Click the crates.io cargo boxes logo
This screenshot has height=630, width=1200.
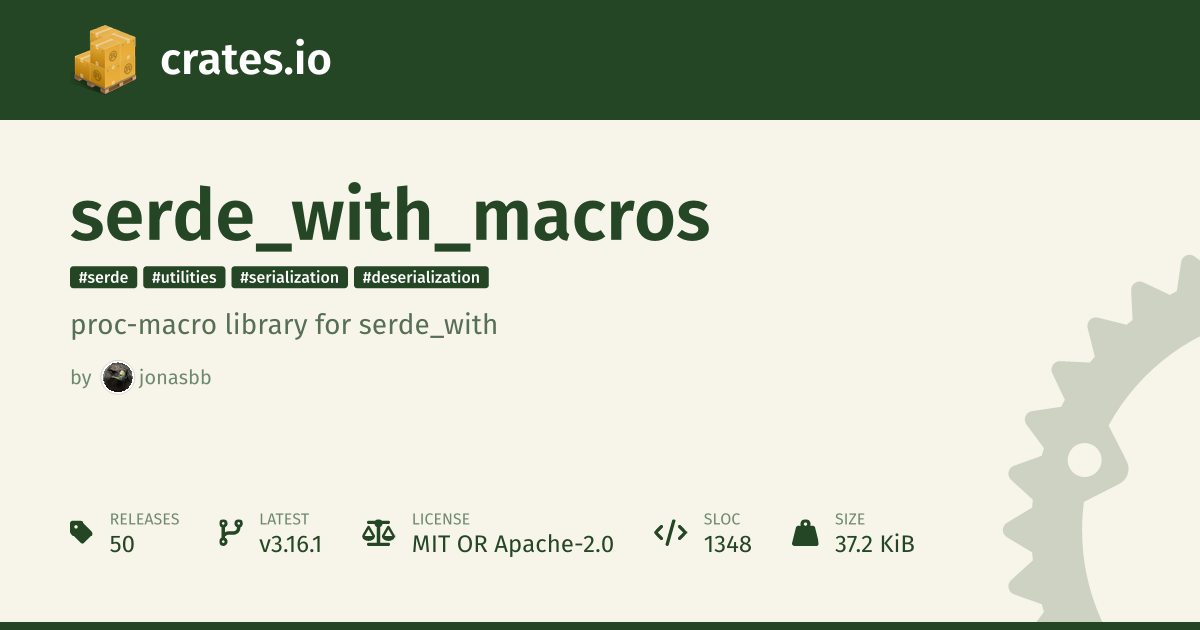104,60
